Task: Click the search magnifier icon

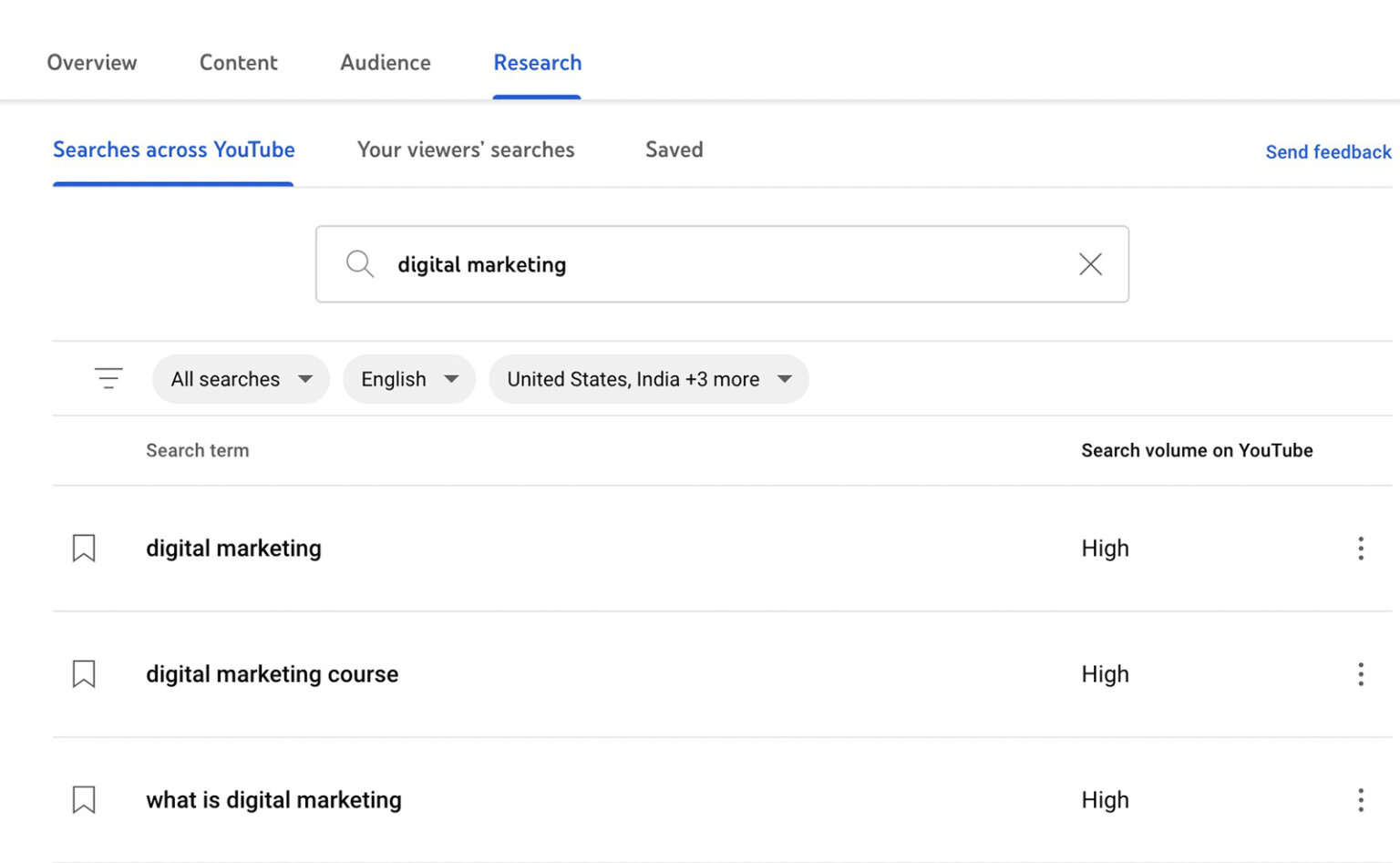Action: (x=359, y=263)
